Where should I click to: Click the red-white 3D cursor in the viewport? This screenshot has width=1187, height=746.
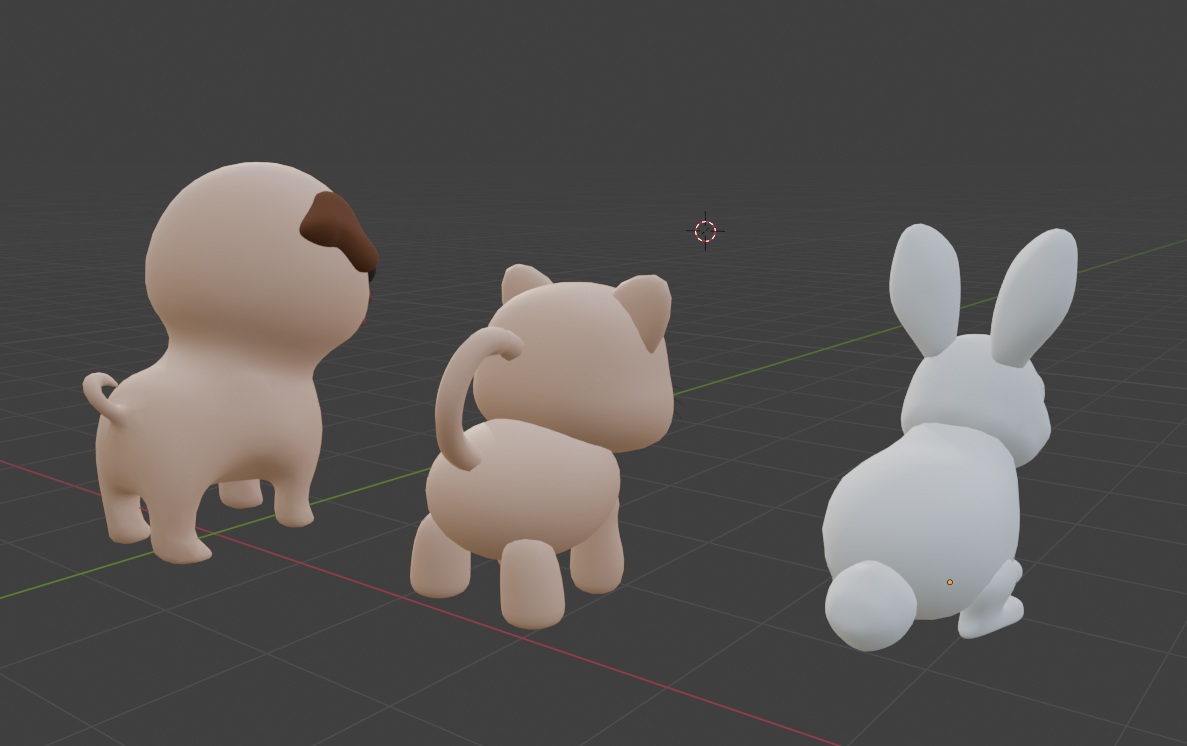706,231
